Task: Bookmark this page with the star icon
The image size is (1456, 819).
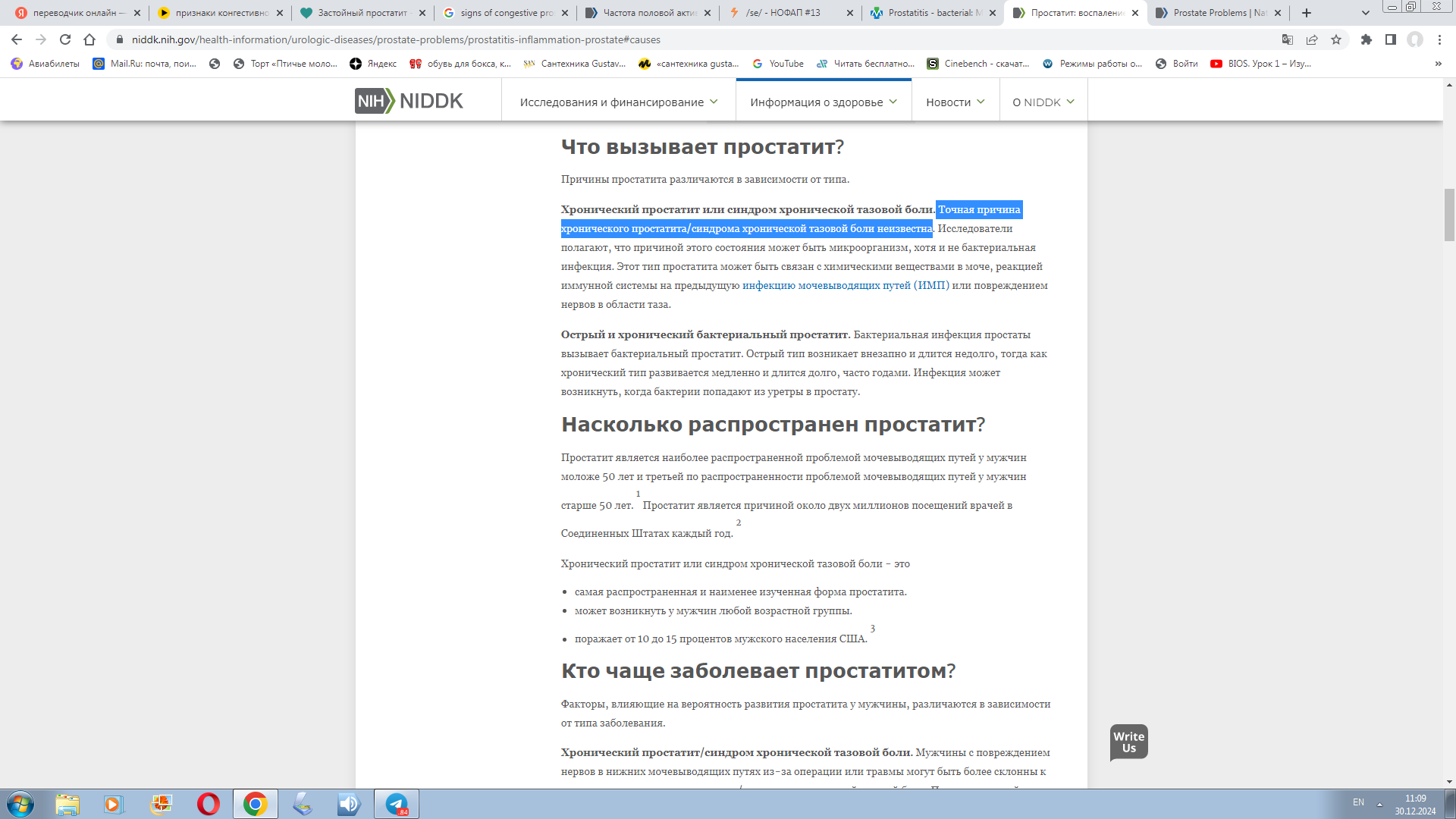Action: pos(1336,39)
